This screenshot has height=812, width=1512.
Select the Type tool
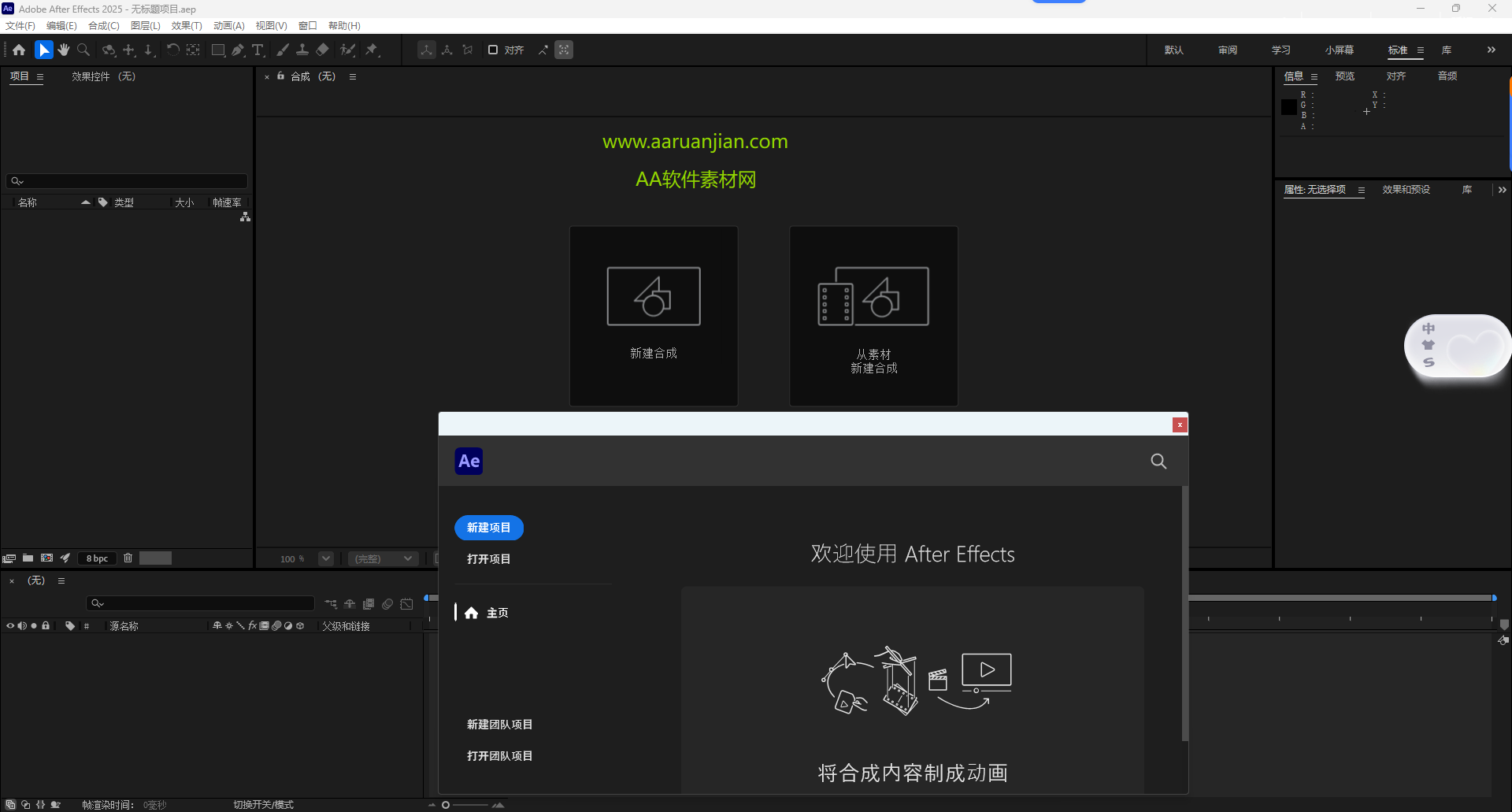coord(258,50)
